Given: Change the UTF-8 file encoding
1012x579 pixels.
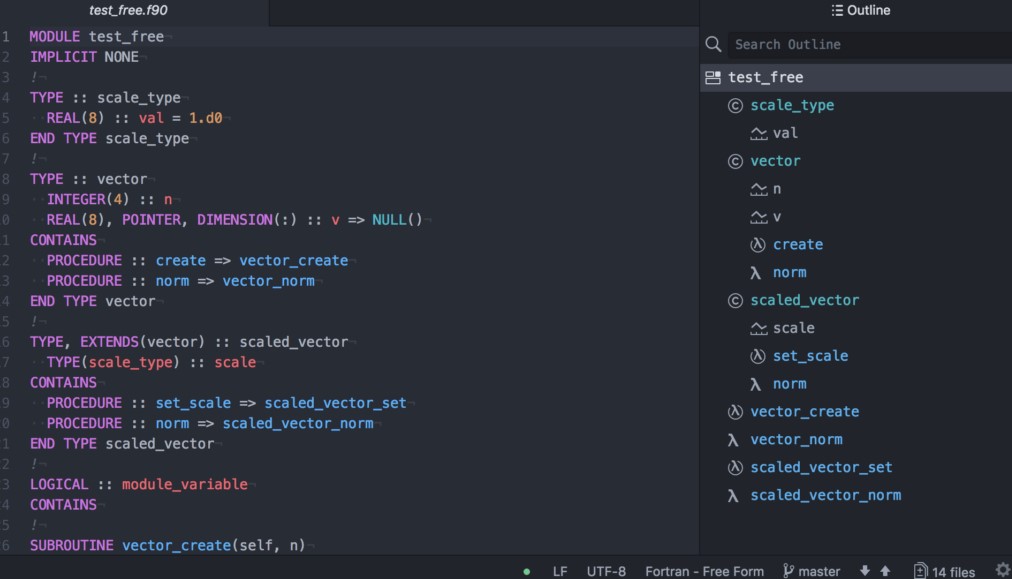Looking at the screenshot, I should 606,571.
